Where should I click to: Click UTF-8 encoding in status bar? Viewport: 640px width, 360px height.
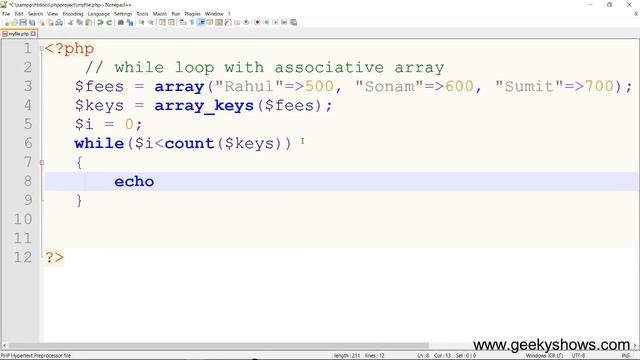578,356
